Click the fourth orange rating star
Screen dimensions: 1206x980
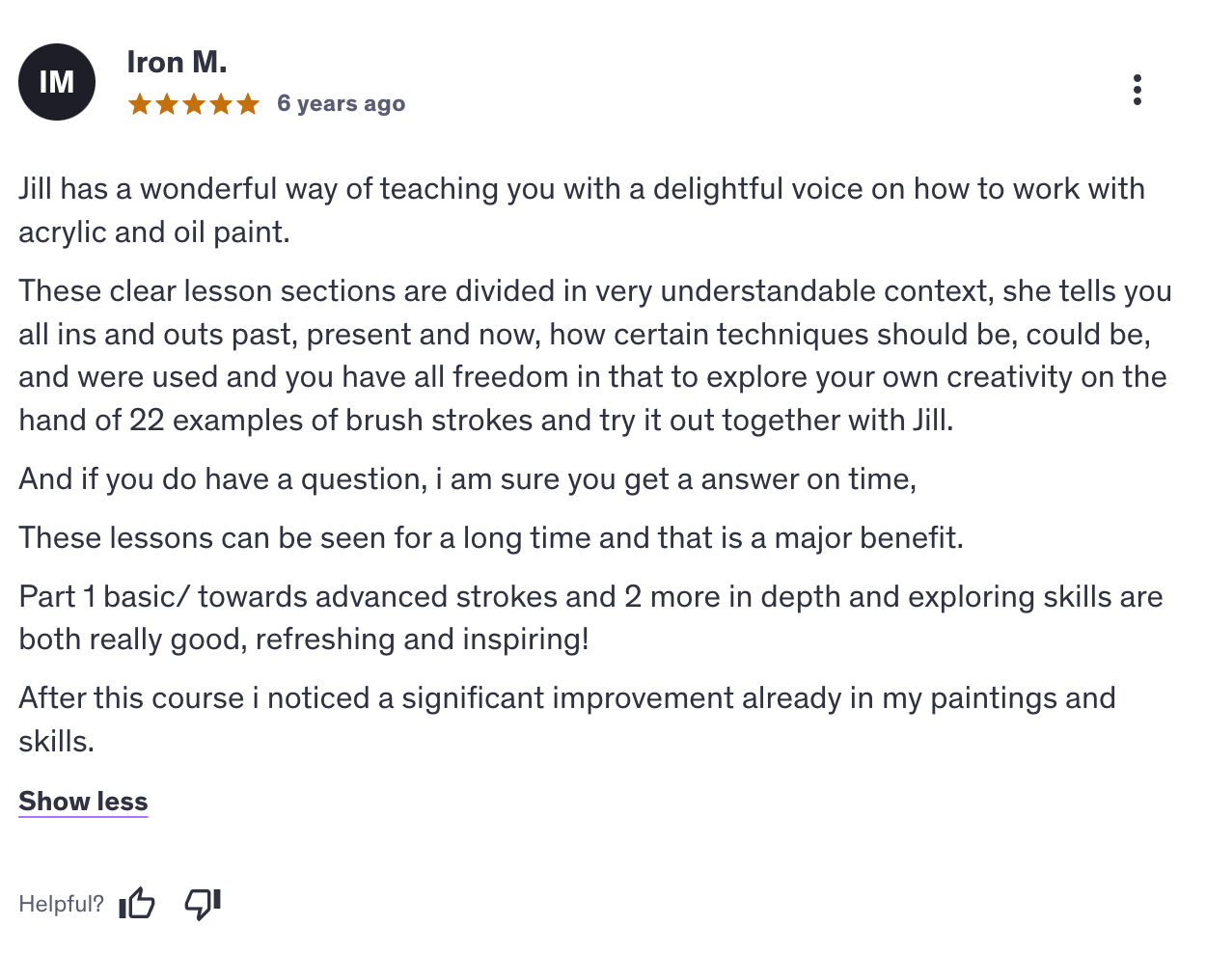[x=221, y=103]
